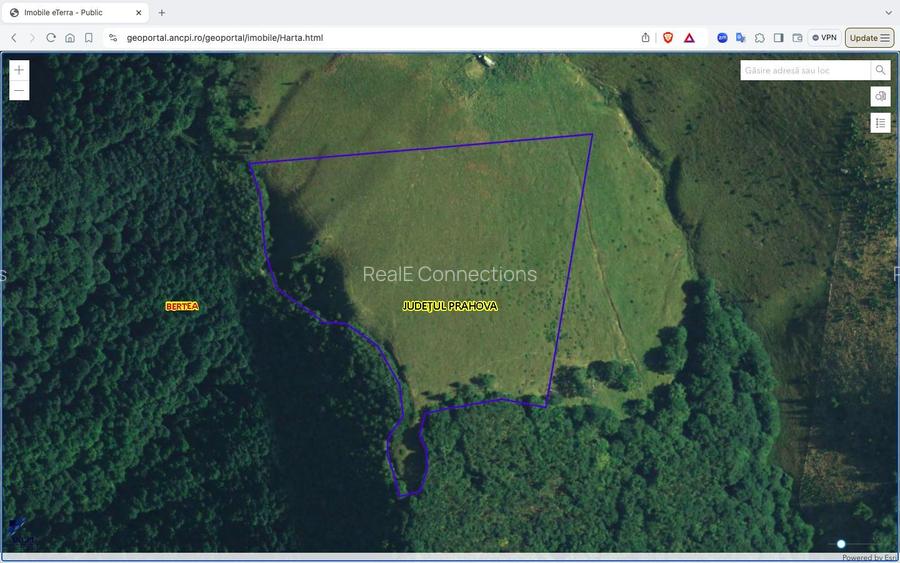Bookmark this page using the bookmark icon
The height and width of the screenshot is (563, 900).
click(x=89, y=38)
